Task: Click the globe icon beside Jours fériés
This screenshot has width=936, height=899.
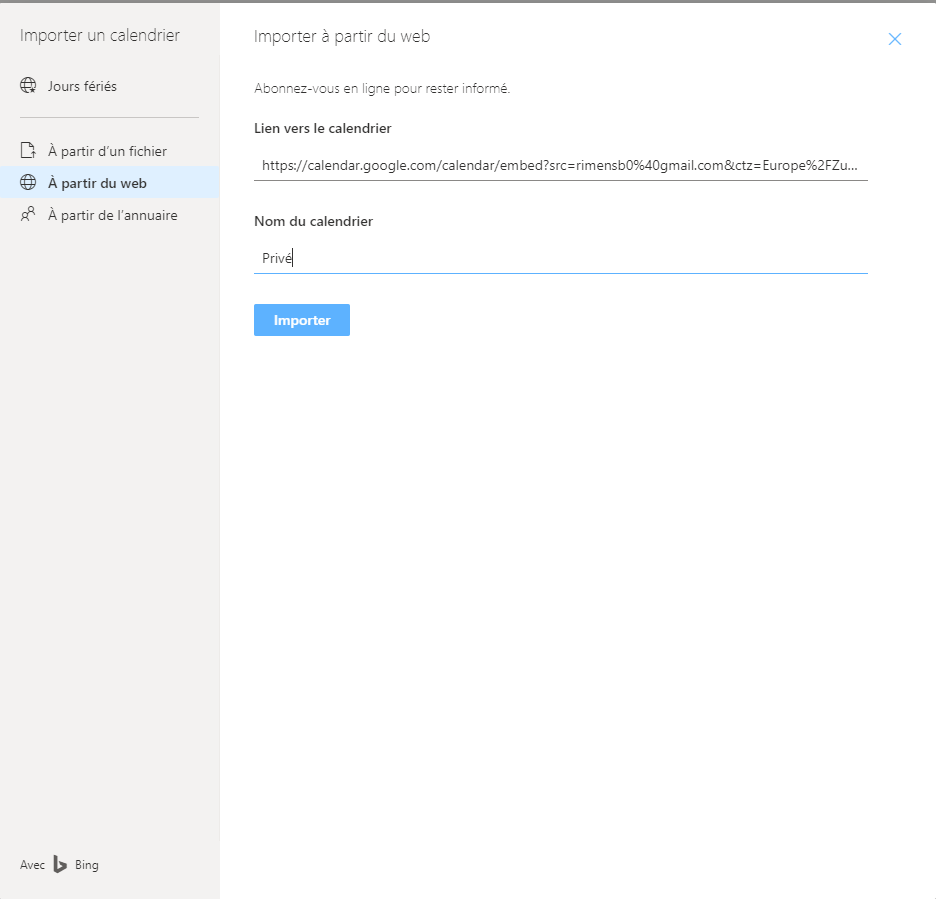Action: pos(30,86)
